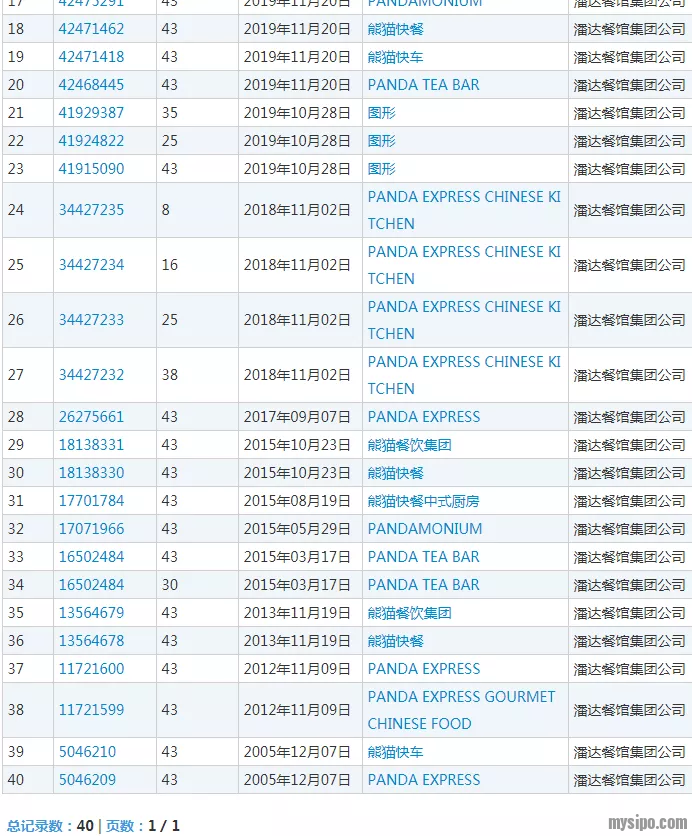Click PANDA EXPRESS trademark in row 37
The height and width of the screenshot is (836, 692).
(424, 669)
